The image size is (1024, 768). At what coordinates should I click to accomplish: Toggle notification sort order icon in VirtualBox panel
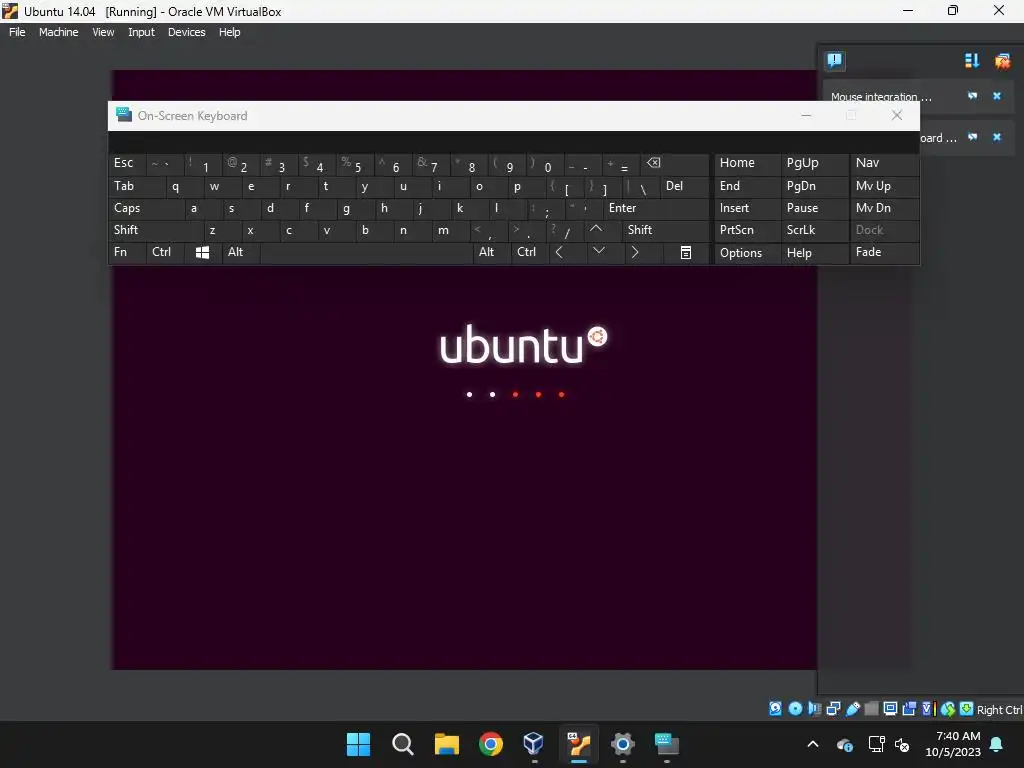pyautogui.click(x=972, y=61)
